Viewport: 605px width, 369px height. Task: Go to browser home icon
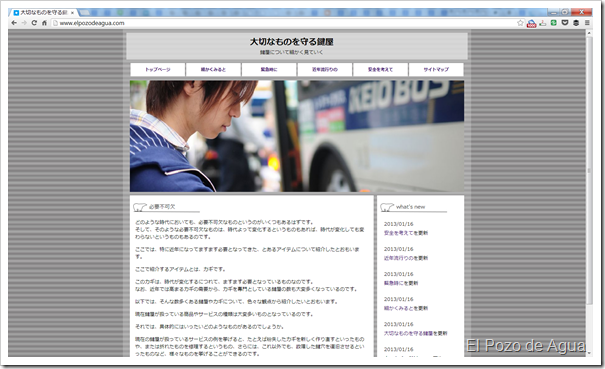point(44,23)
